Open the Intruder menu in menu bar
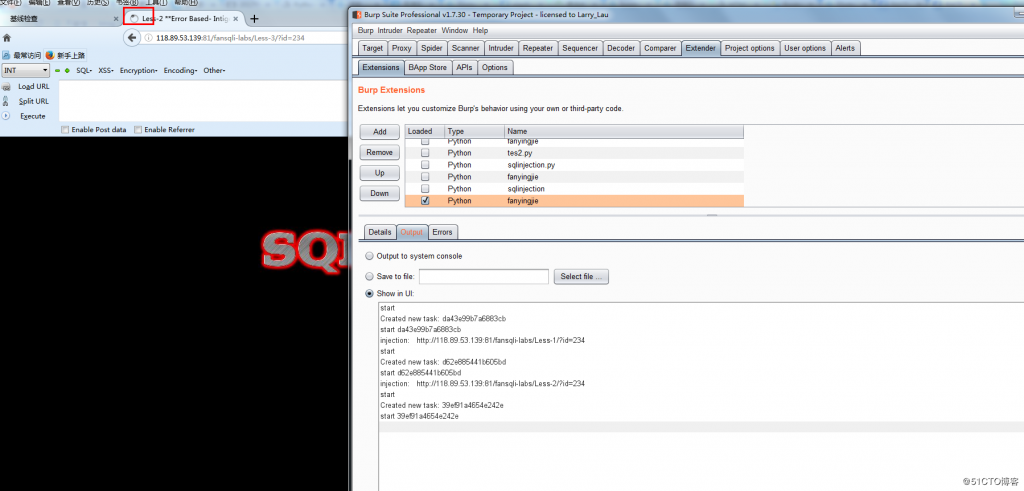The height and width of the screenshot is (491, 1024). [x=391, y=31]
